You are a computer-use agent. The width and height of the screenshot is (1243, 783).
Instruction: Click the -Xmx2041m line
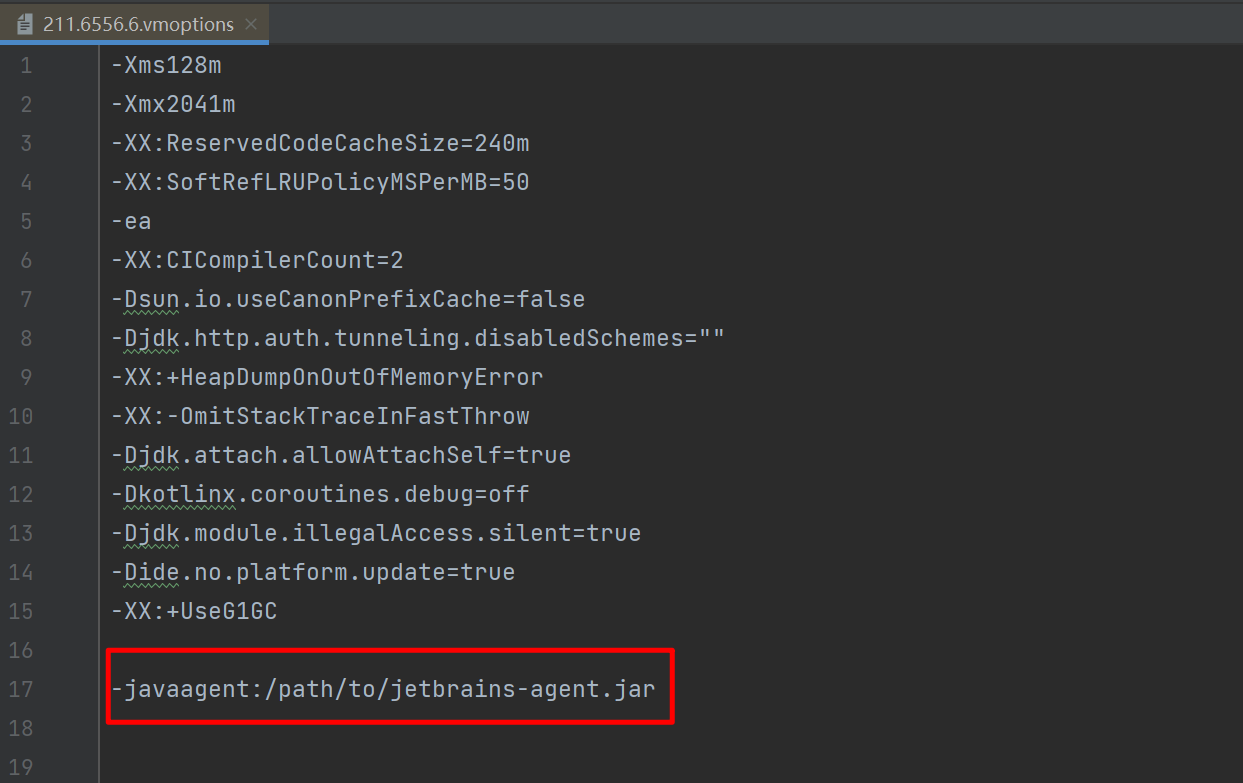coord(173,104)
